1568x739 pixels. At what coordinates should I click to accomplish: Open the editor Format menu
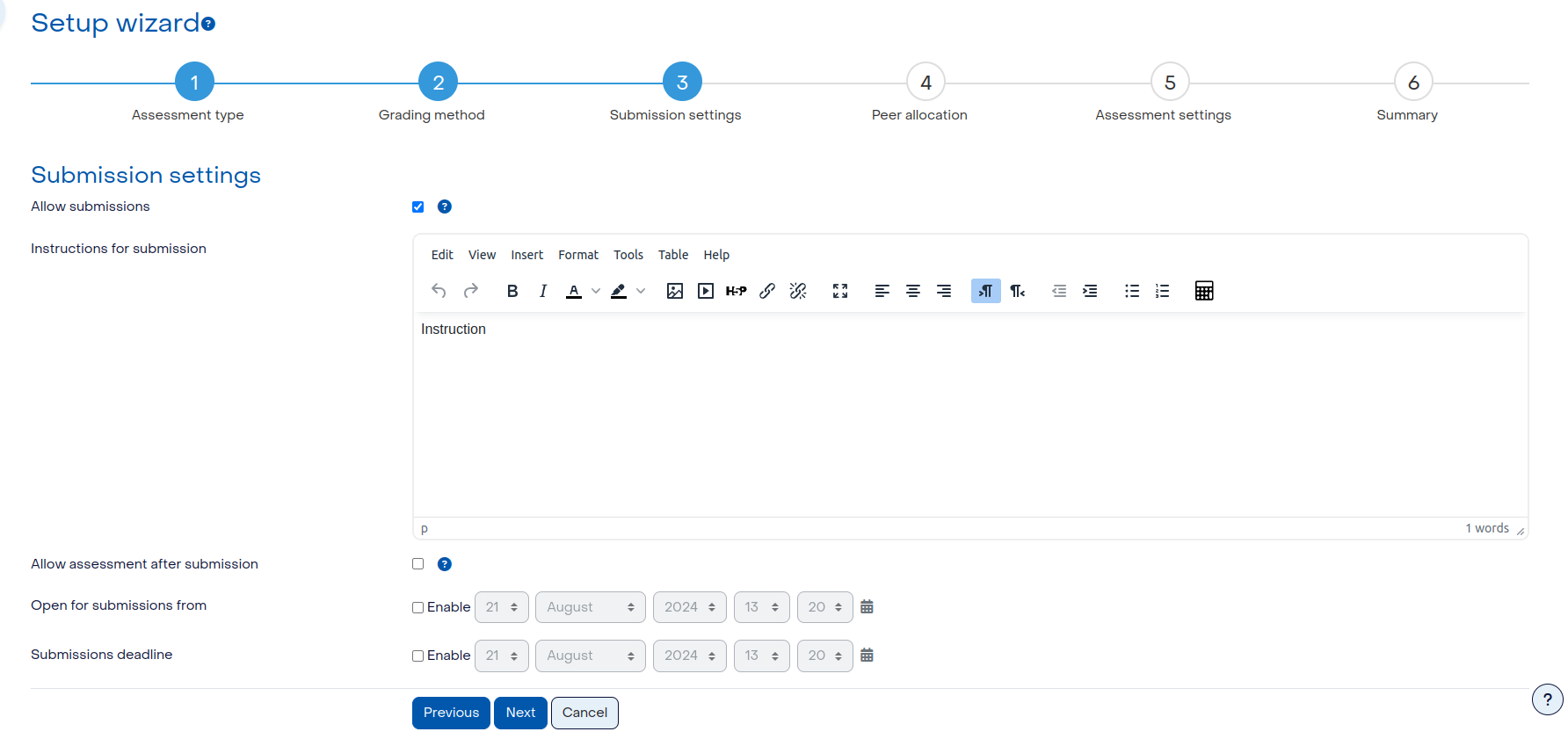(x=578, y=255)
